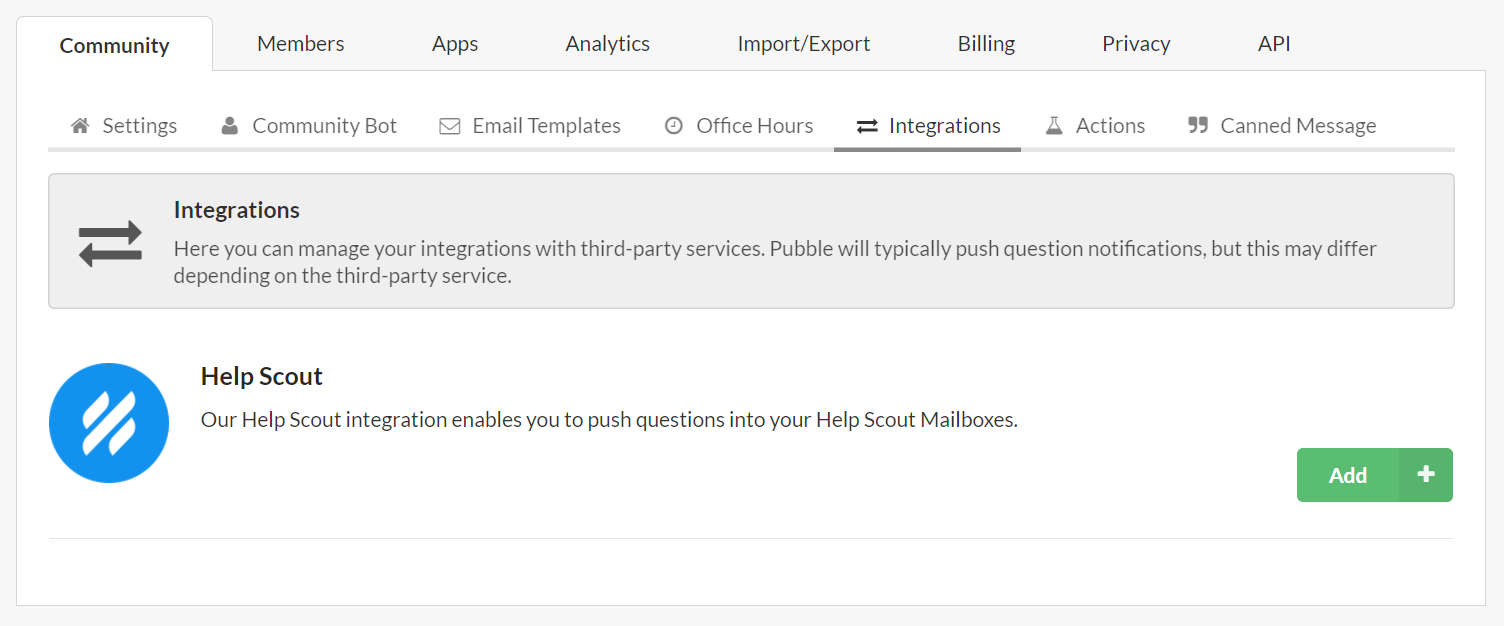Image resolution: width=1504 pixels, height=626 pixels.
Task: Select the person icon next to Community Bot
Action: [x=229, y=125]
